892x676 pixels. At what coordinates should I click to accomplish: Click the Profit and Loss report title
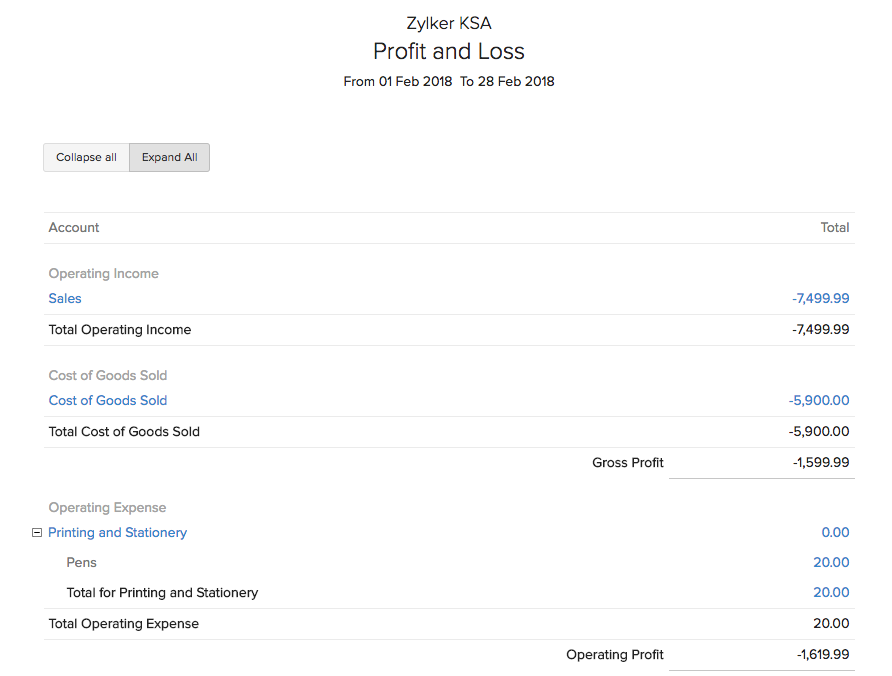click(448, 51)
